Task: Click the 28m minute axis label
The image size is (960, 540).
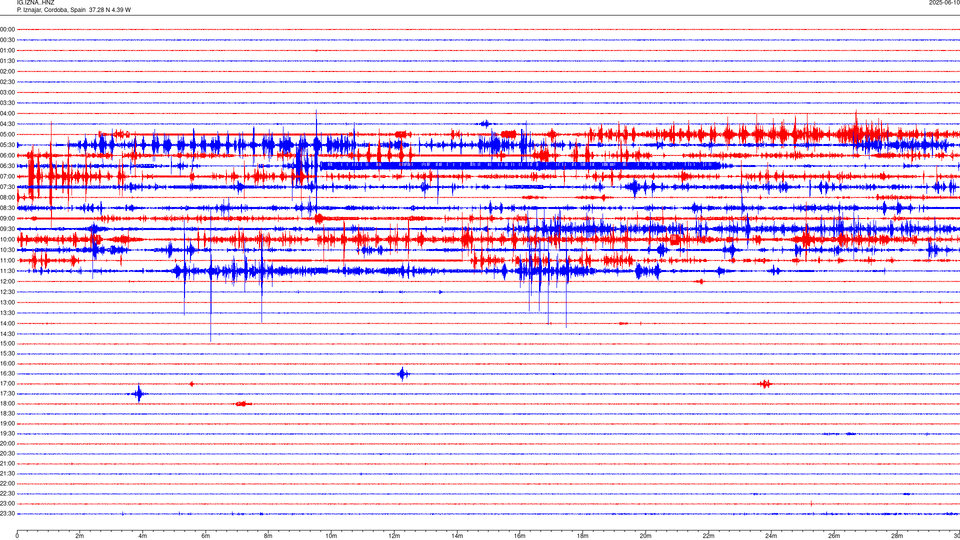Action: tap(897, 536)
